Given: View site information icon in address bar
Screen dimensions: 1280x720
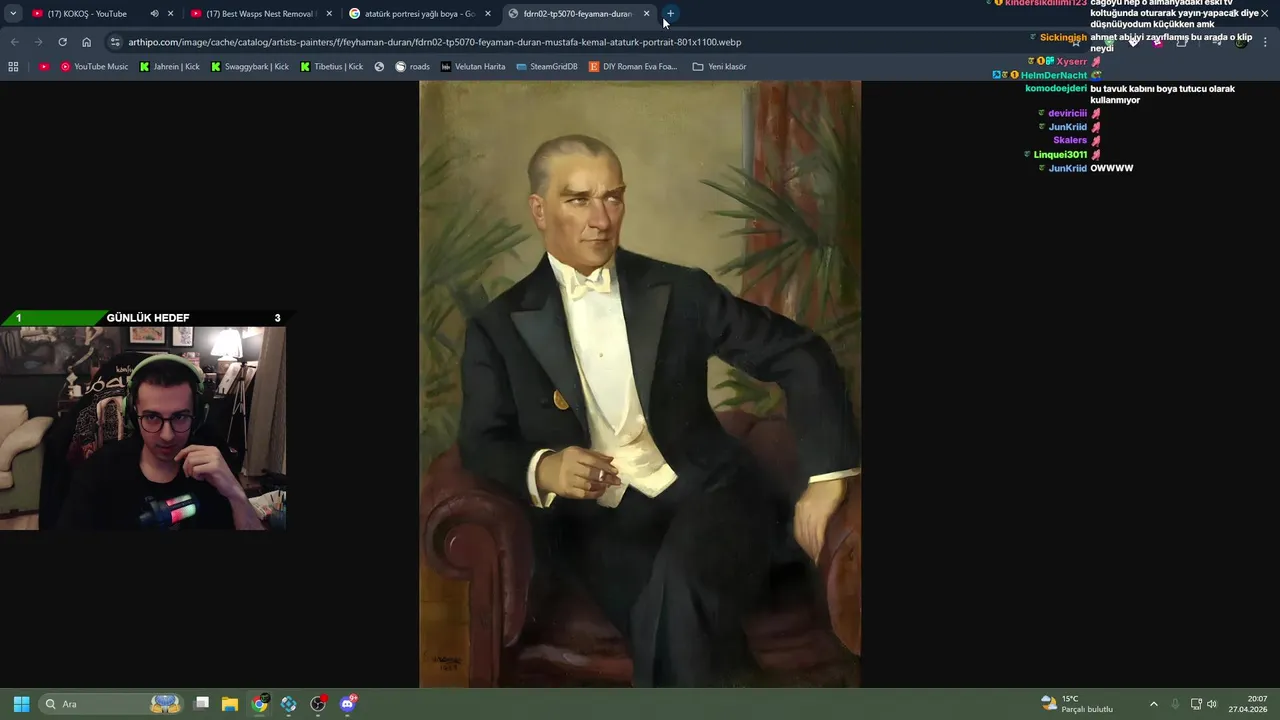Looking at the screenshot, I should [115, 42].
